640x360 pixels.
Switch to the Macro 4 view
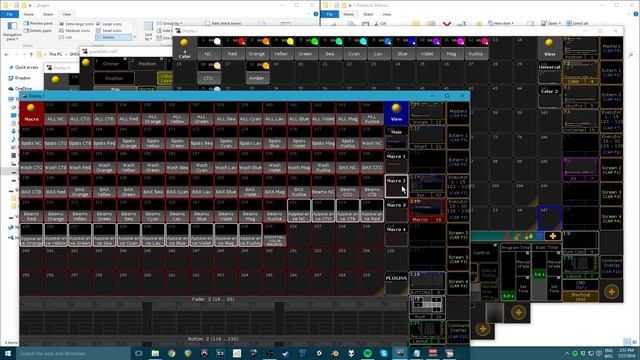[x=396, y=235]
